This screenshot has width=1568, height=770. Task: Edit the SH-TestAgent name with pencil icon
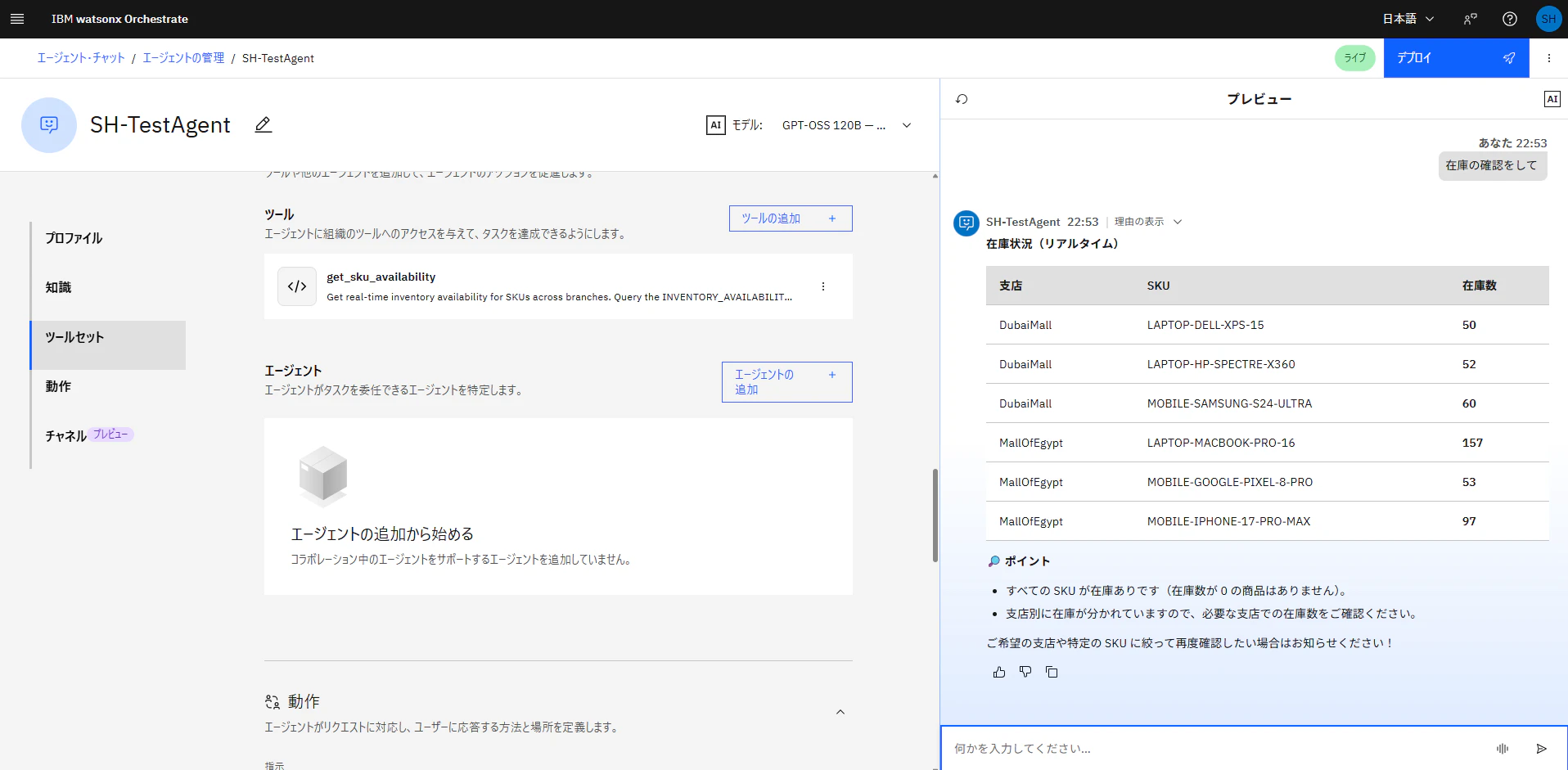click(x=263, y=125)
